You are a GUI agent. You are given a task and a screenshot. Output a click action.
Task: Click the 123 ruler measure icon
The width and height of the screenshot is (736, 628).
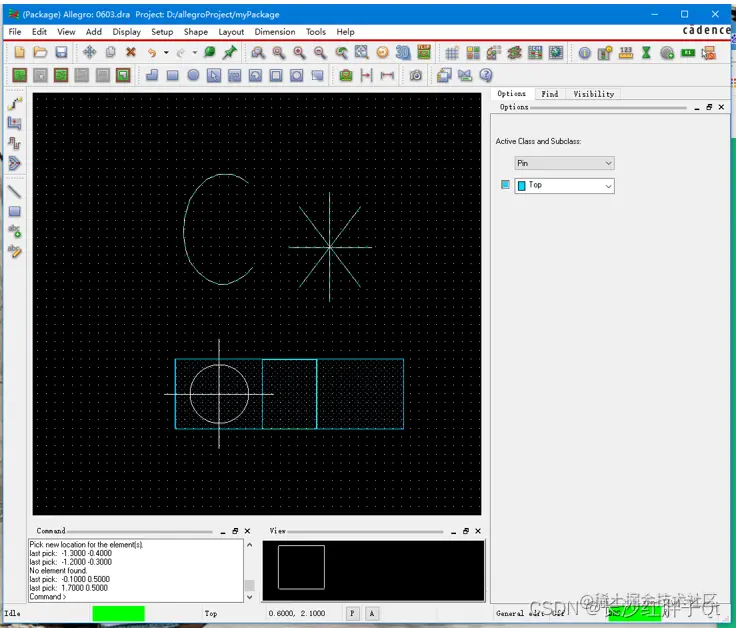point(626,53)
